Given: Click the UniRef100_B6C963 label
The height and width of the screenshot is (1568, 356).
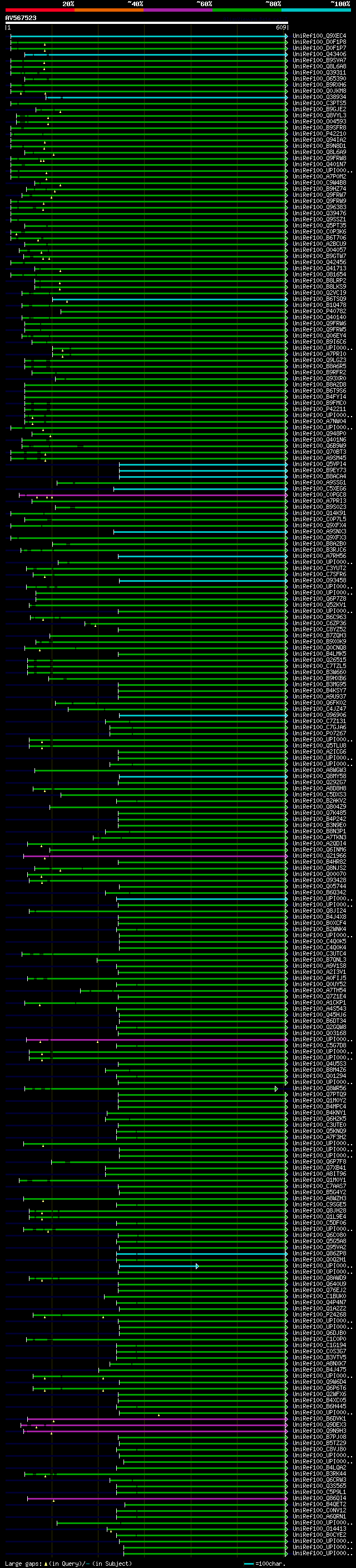Looking at the screenshot, I should point(319,617).
